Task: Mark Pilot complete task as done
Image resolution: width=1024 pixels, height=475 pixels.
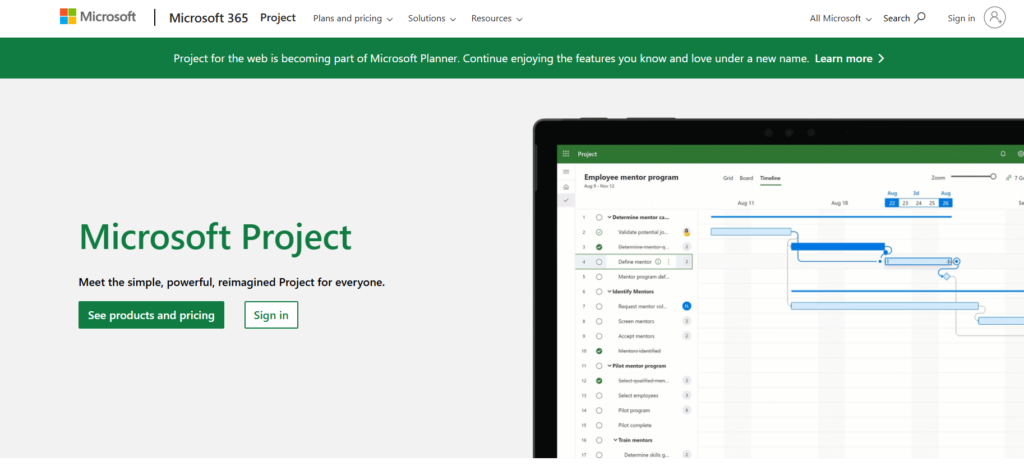Action: 599,425
